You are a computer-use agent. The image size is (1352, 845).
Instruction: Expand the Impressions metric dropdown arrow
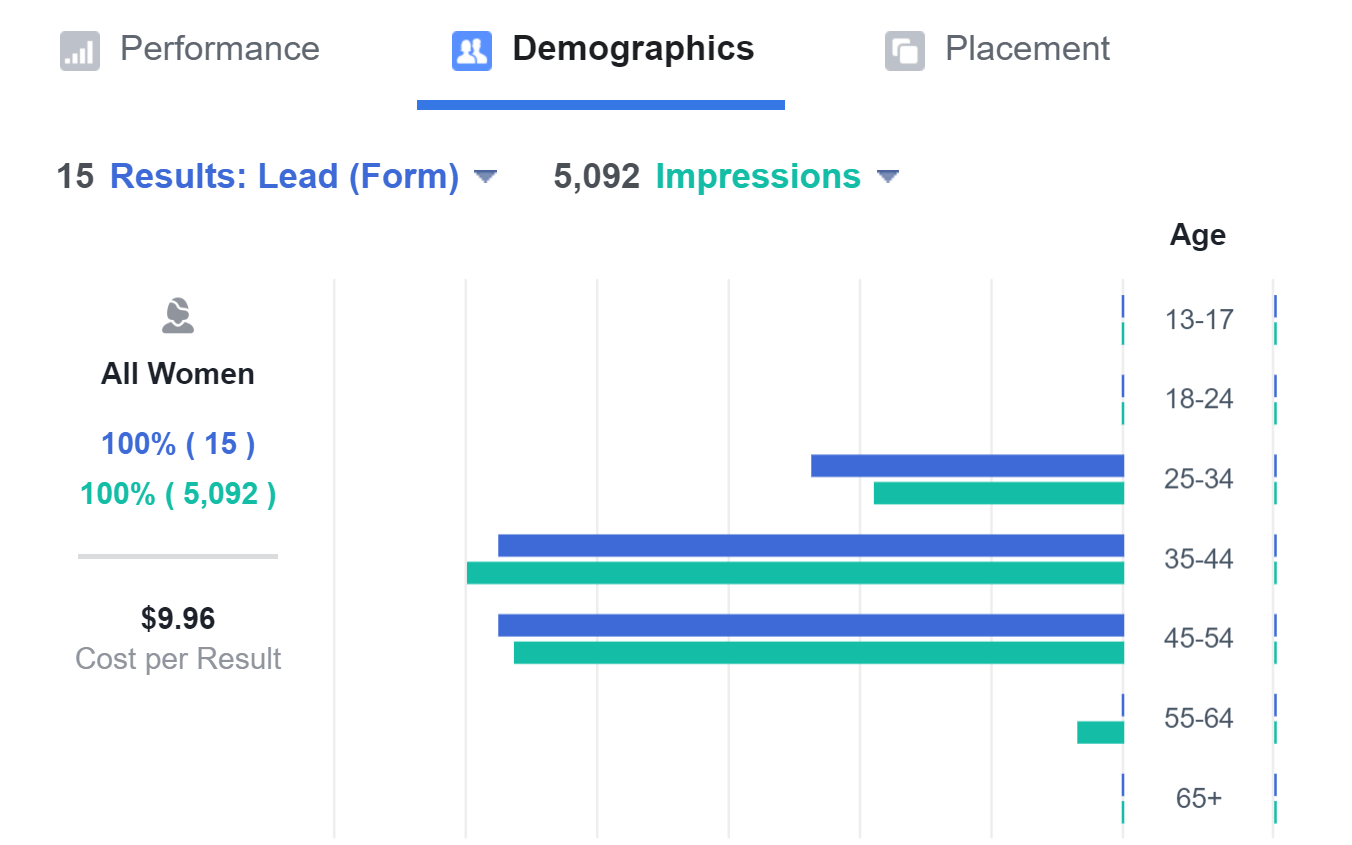[887, 177]
